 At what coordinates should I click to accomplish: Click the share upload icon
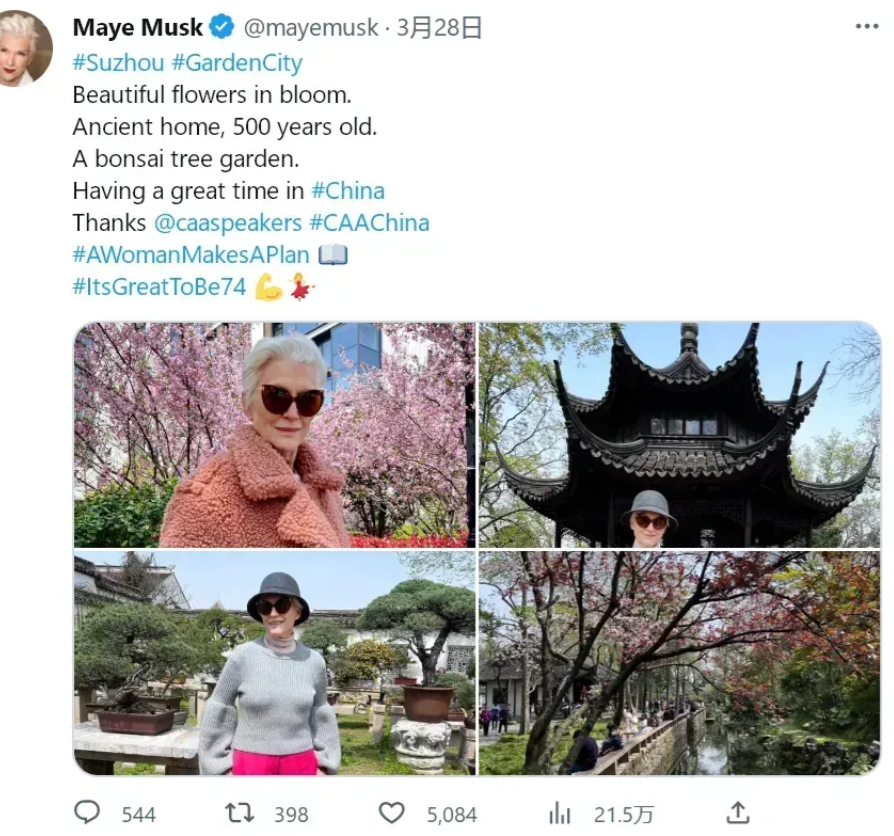point(738,813)
